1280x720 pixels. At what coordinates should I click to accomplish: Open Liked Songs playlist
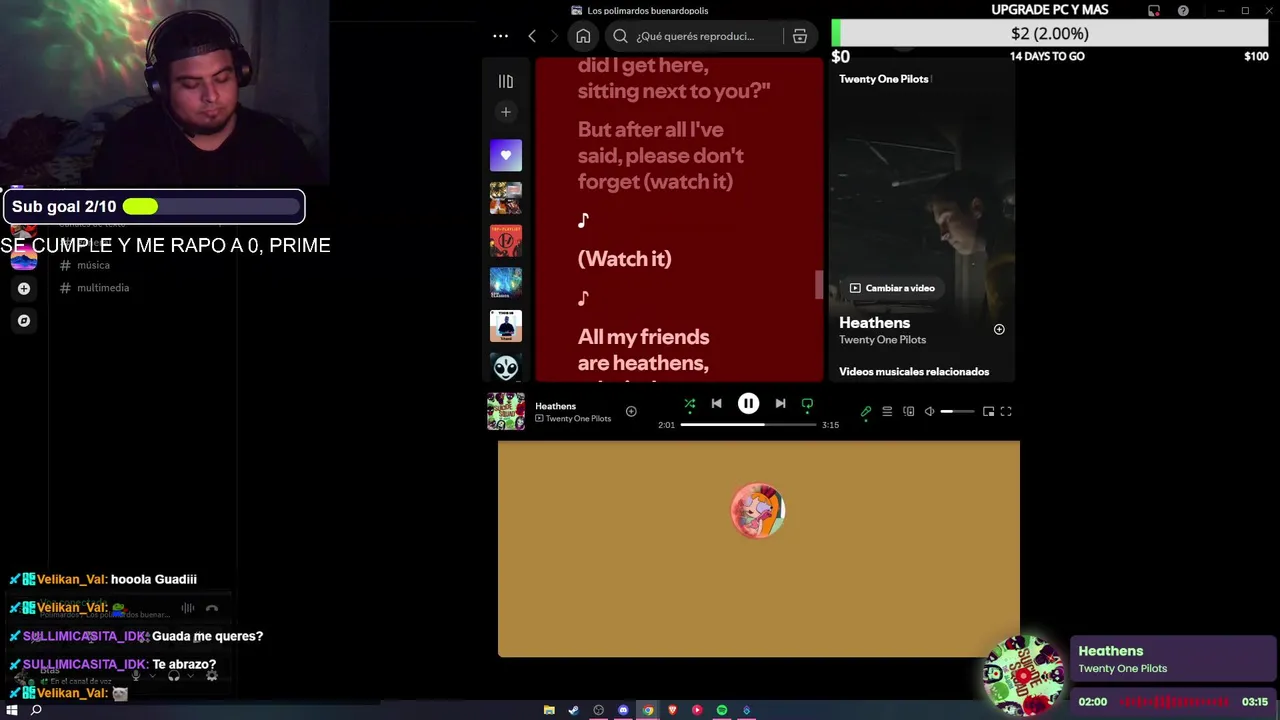pyautogui.click(x=506, y=155)
